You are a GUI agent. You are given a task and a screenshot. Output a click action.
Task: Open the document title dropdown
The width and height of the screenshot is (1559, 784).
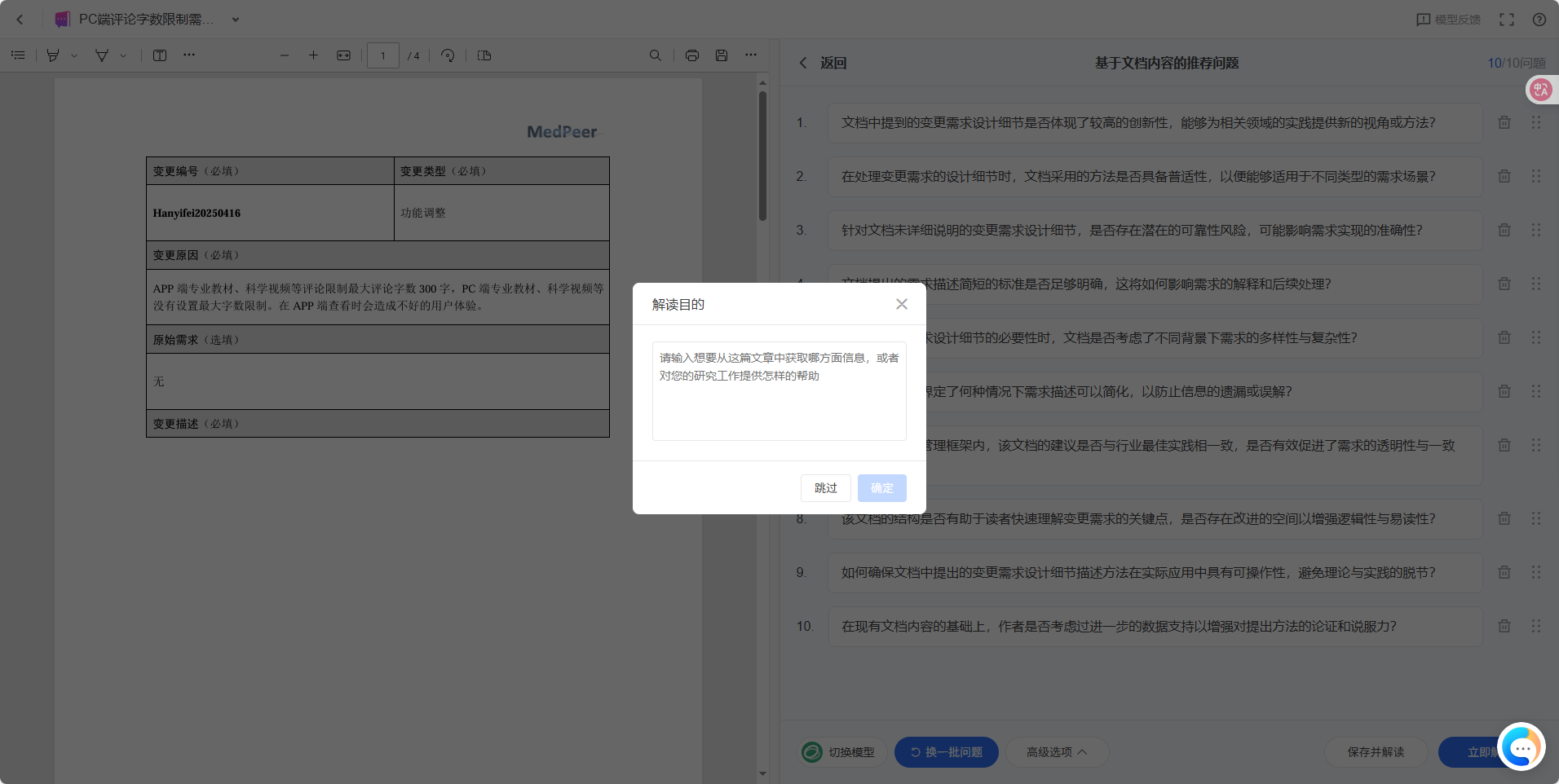(x=234, y=19)
